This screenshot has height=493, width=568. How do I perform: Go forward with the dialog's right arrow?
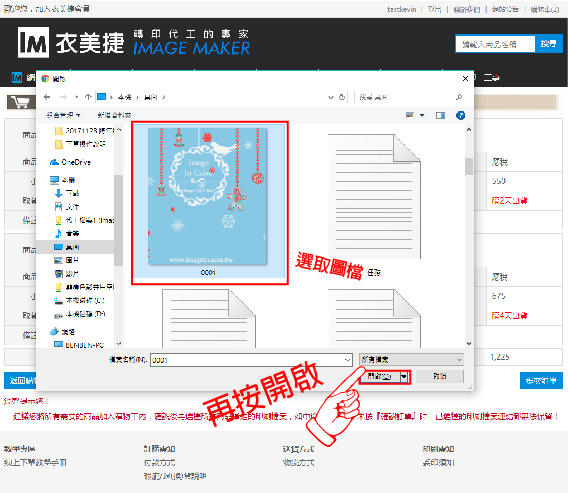pyautogui.click(x=63, y=97)
